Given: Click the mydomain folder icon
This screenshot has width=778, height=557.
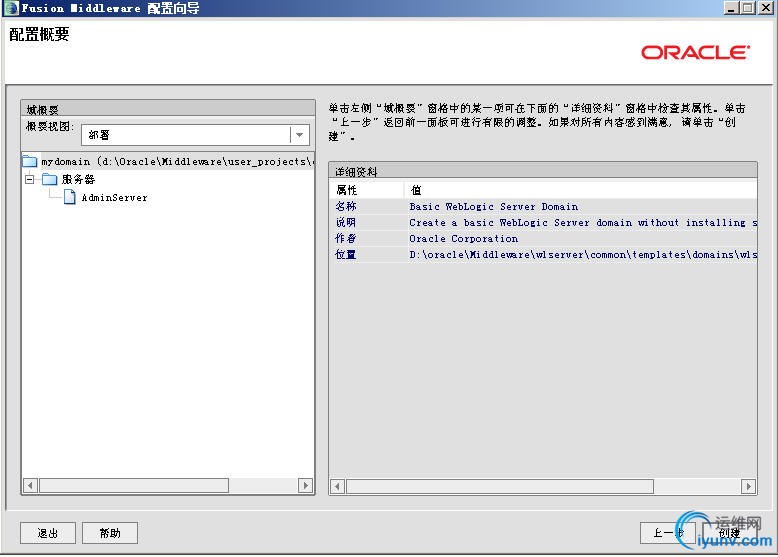Looking at the screenshot, I should tap(30, 161).
